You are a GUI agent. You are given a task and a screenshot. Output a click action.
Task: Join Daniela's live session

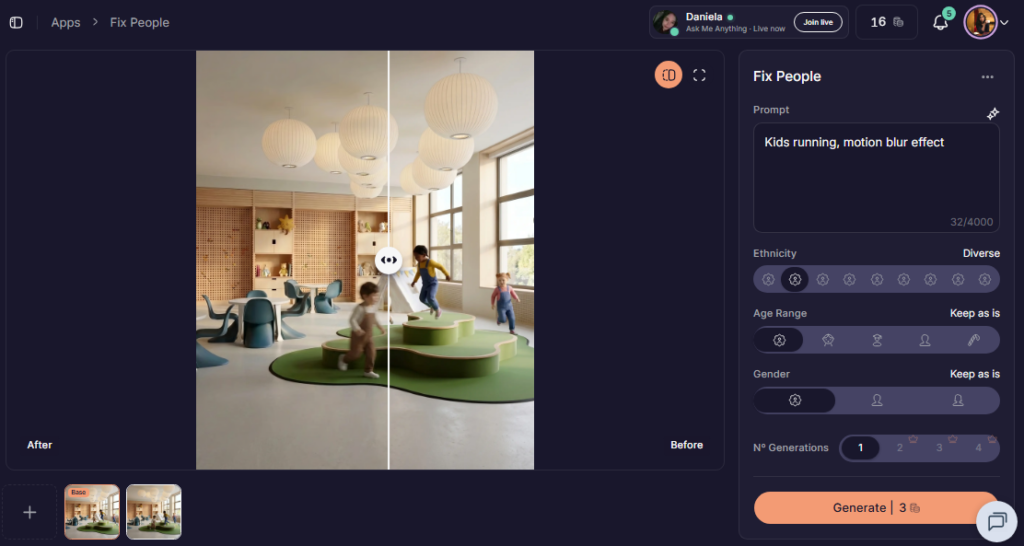coord(818,22)
